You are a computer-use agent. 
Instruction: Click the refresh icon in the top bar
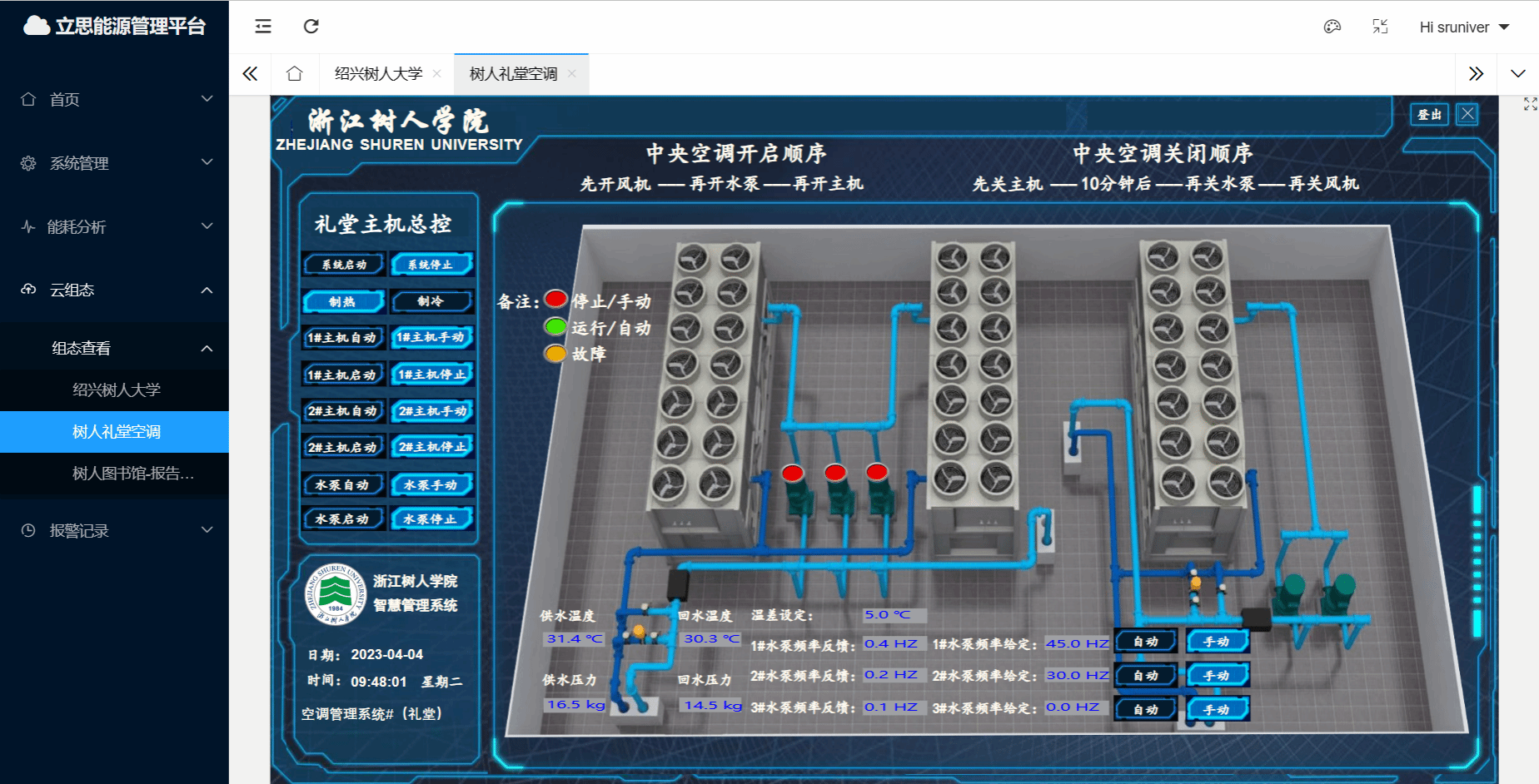pyautogui.click(x=311, y=27)
